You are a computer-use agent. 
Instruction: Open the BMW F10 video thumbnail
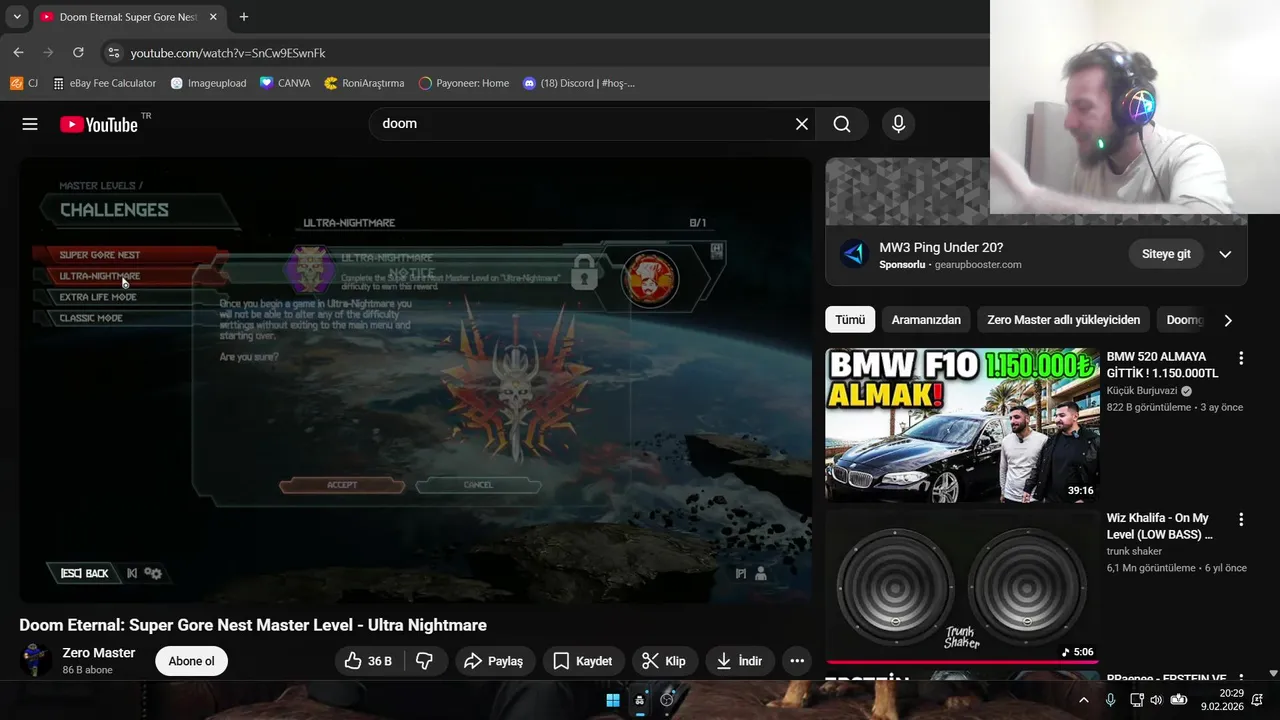pos(962,425)
